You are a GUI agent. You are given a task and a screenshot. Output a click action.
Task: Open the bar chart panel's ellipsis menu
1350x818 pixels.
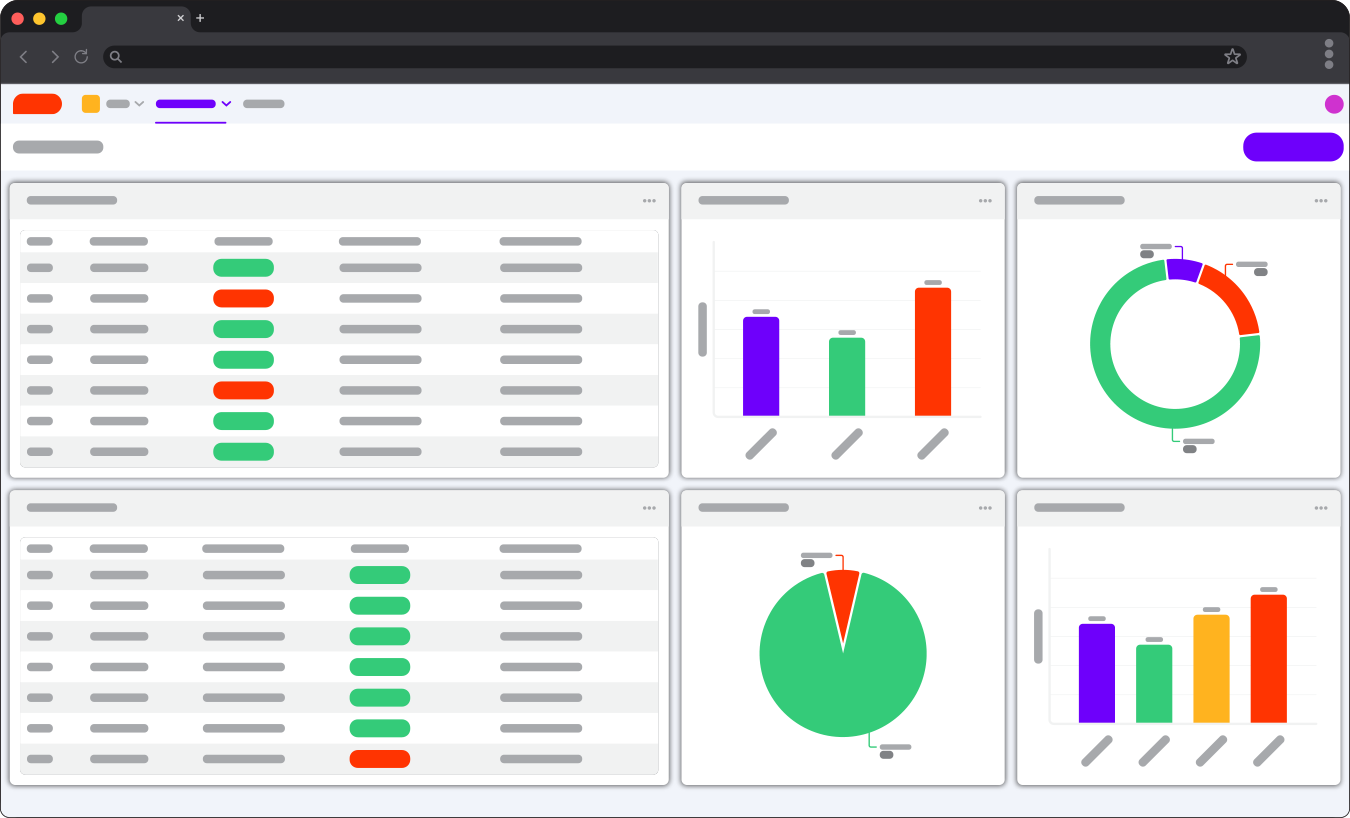coord(985,200)
